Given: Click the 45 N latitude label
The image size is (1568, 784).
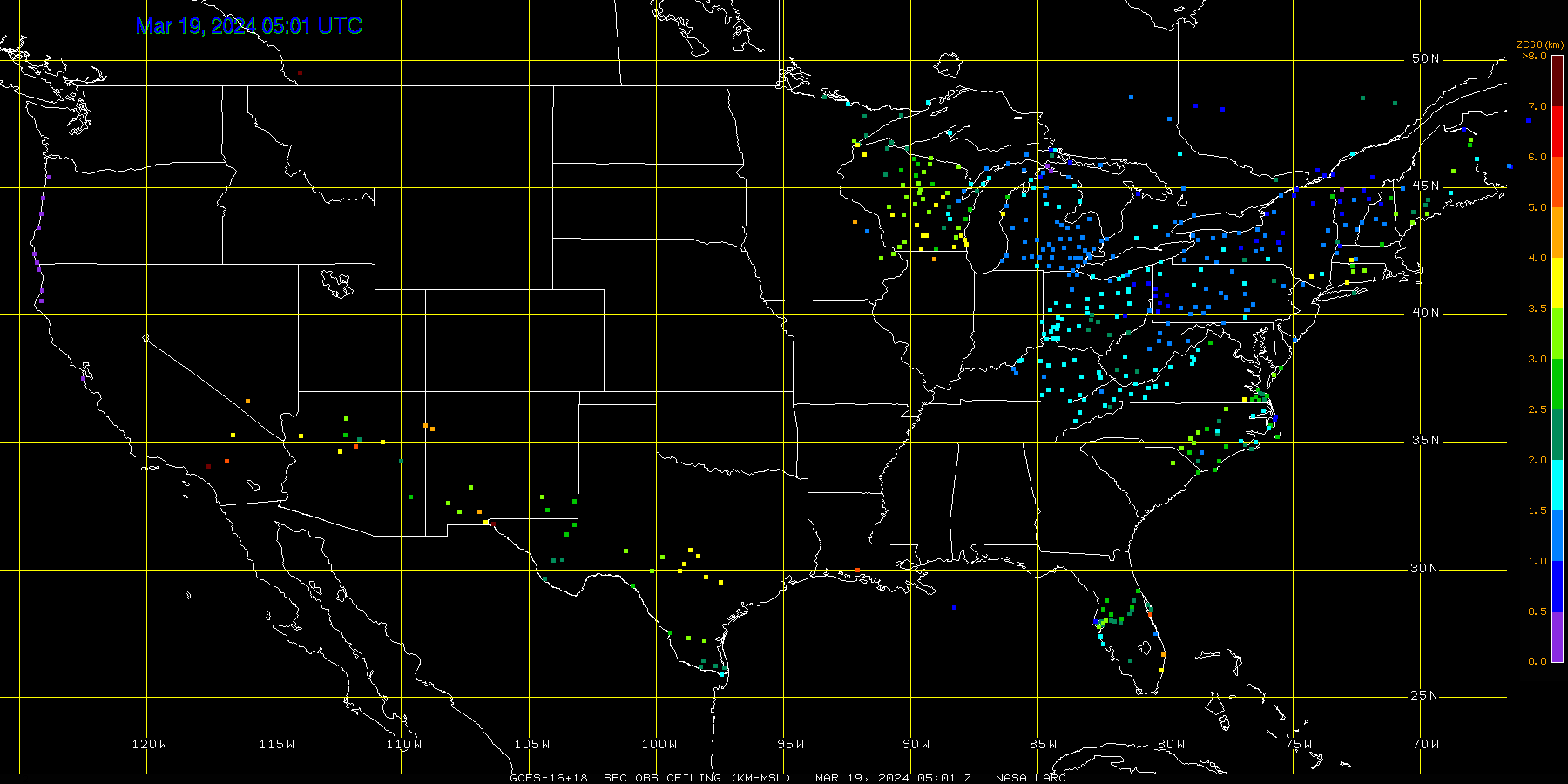Looking at the screenshot, I should pos(1426,186).
